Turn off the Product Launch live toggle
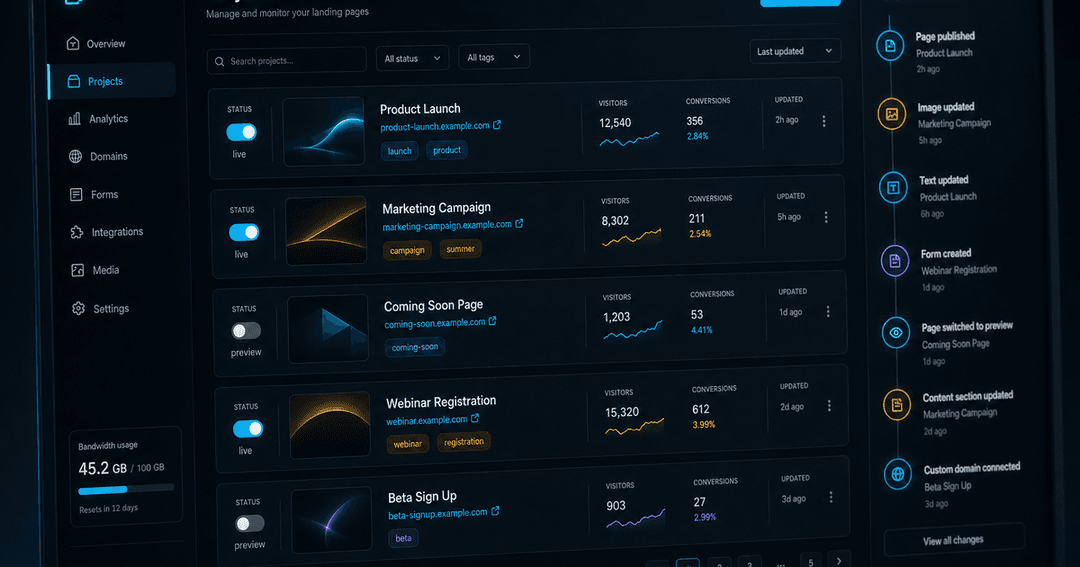The width and height of the screenshot is (1080, 567). 242,132
